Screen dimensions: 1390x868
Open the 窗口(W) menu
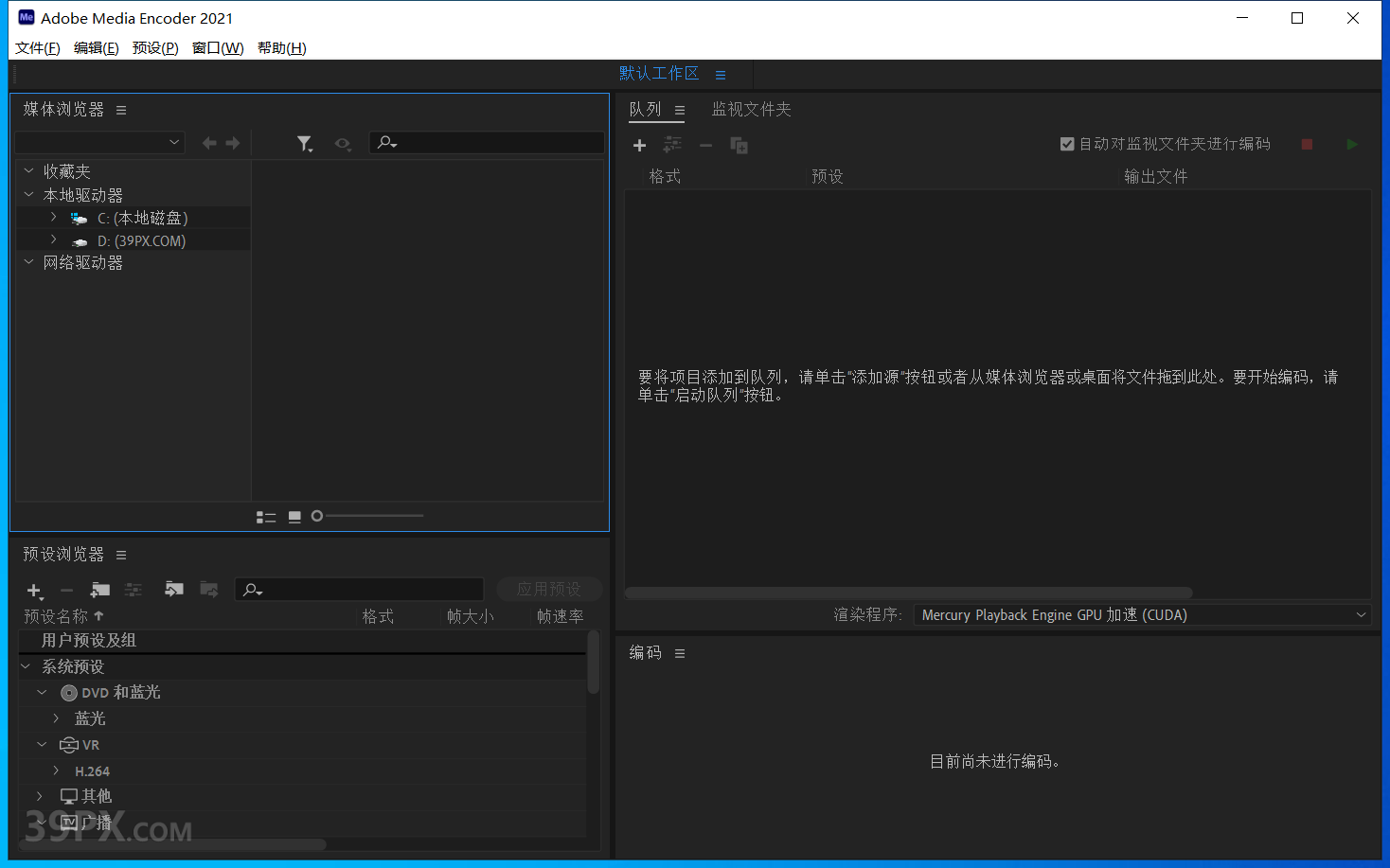218,48
